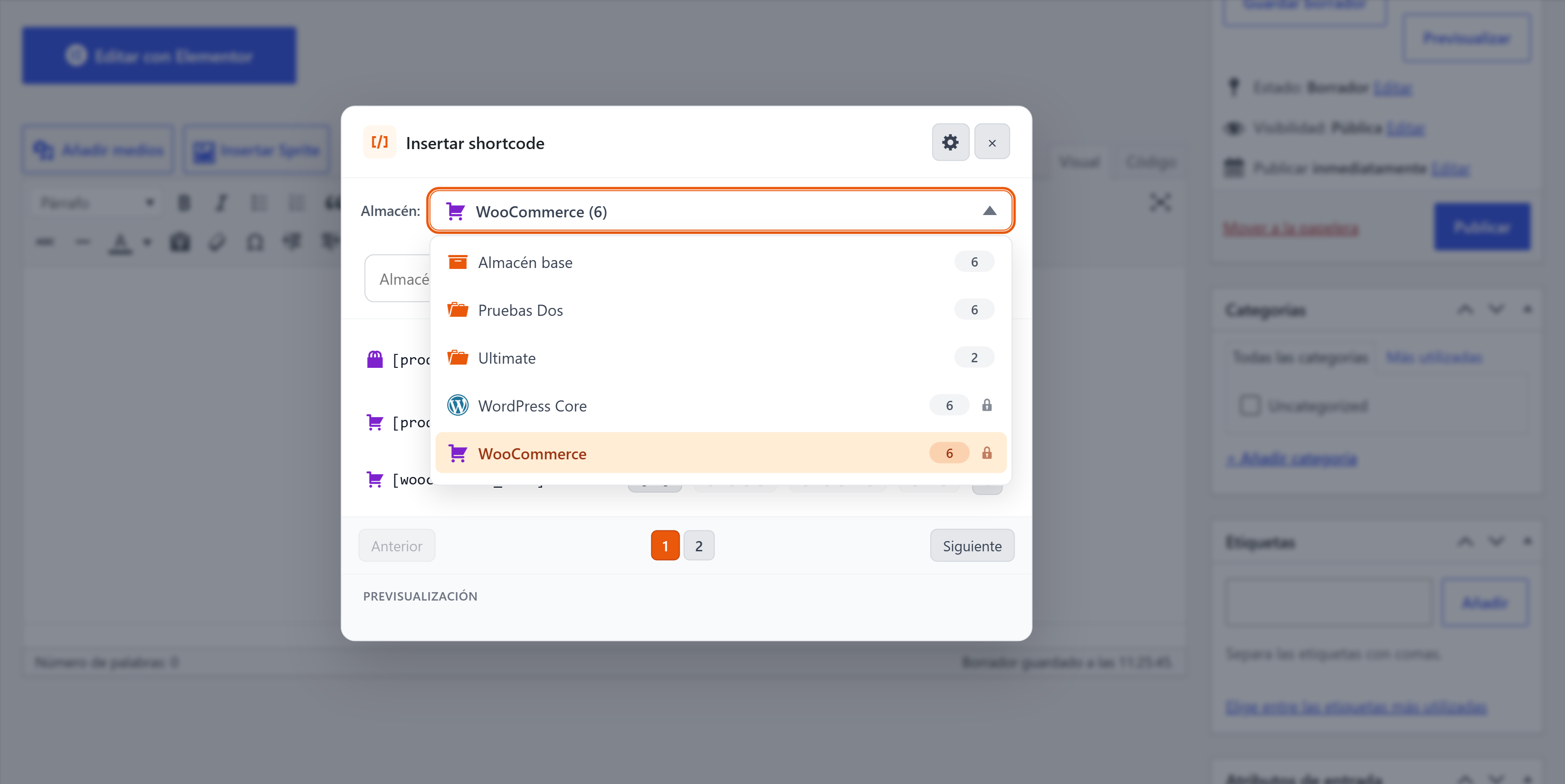
Task: Click the Siguiente button
Action: tap(972, 545)
